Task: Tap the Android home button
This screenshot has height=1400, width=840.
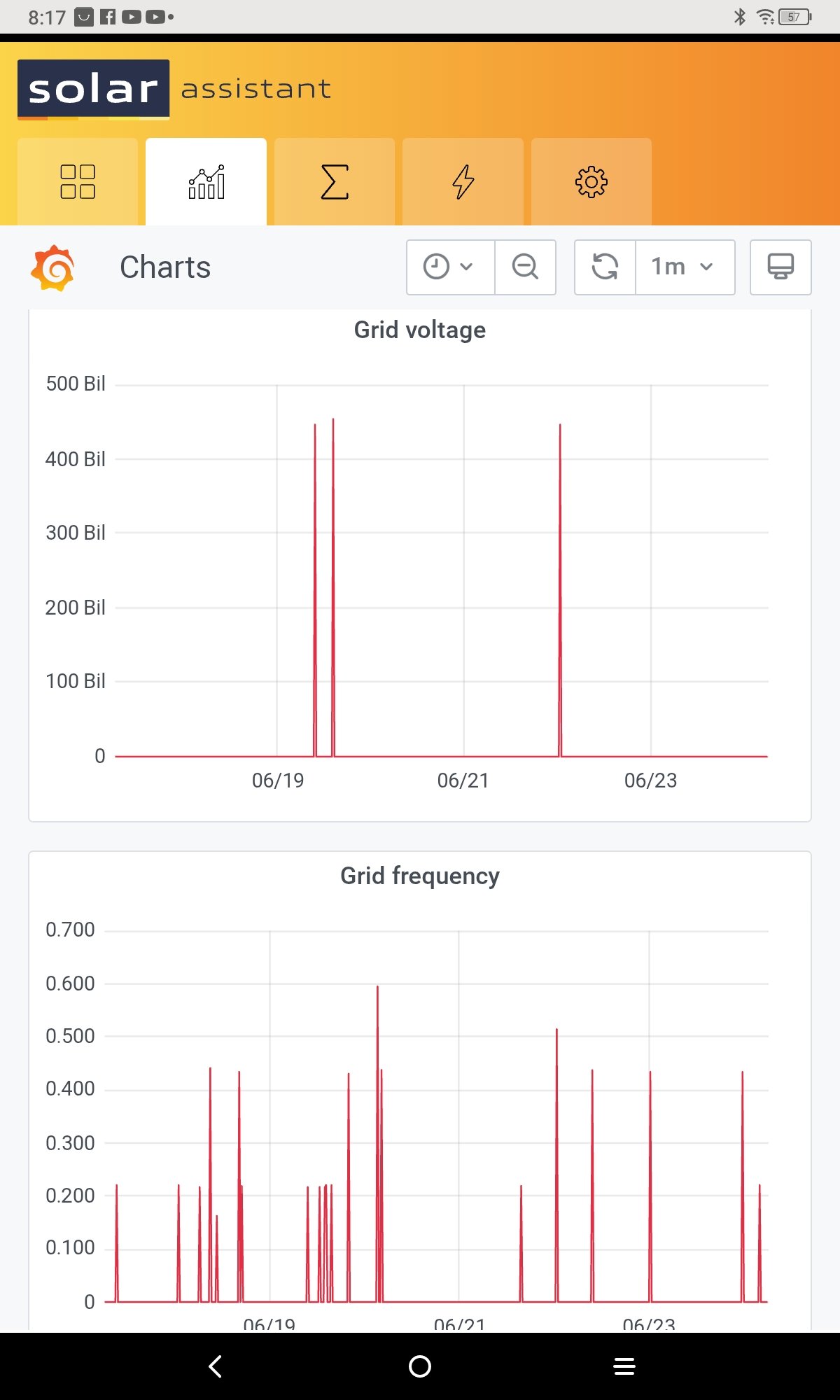Action: (x=420, y=1366)
